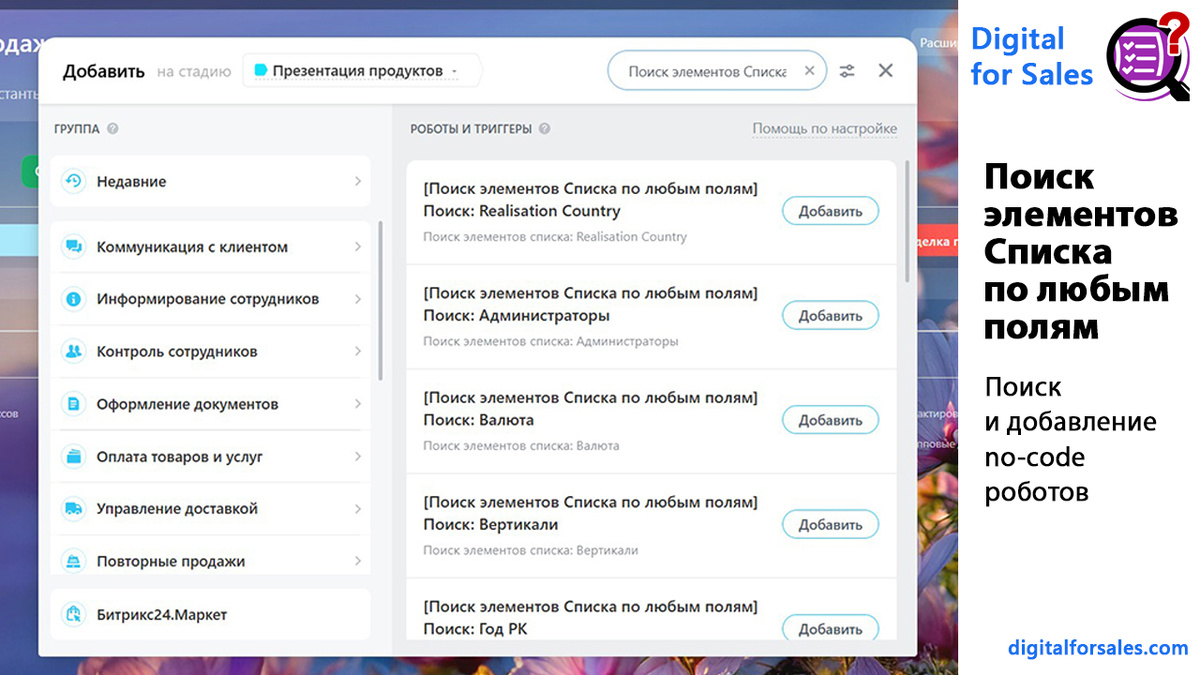
Task: Expand the Оплата товаров и услуг chevron
Action: point(358,456)
